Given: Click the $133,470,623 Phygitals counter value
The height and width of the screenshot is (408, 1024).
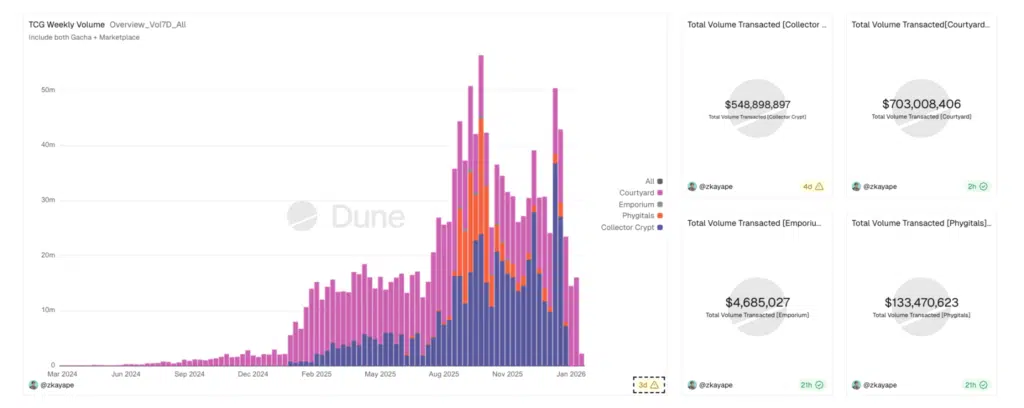Looking at the screenshot, I should (x=921, y=302).
